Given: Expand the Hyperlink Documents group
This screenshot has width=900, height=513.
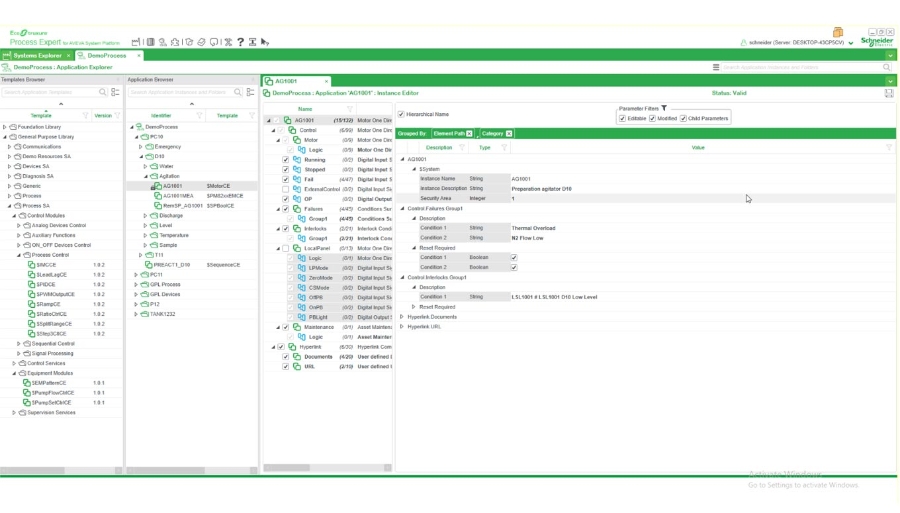Looking at the screenshot, I should (x=402, y=317).
